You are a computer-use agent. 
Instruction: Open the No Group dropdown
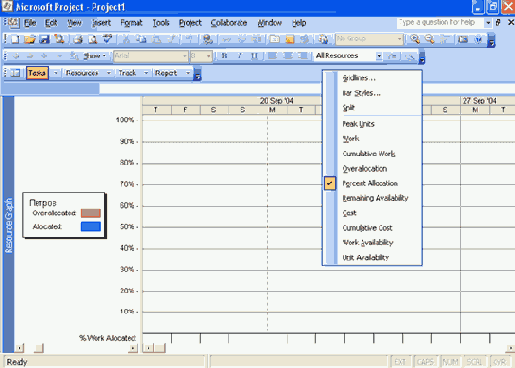click(399, 39)
